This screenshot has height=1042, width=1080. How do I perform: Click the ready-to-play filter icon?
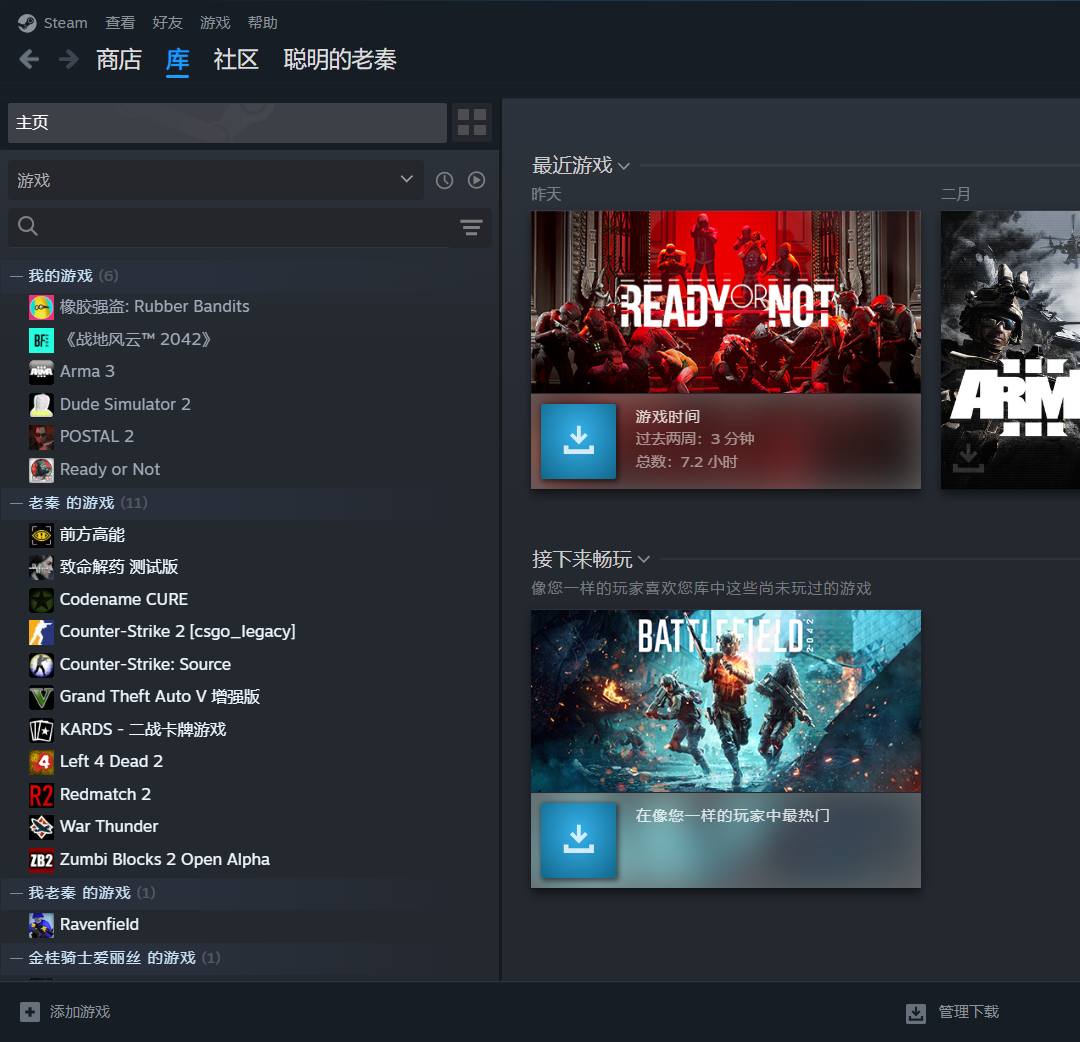pyautogui.click(x=476, y=180)
